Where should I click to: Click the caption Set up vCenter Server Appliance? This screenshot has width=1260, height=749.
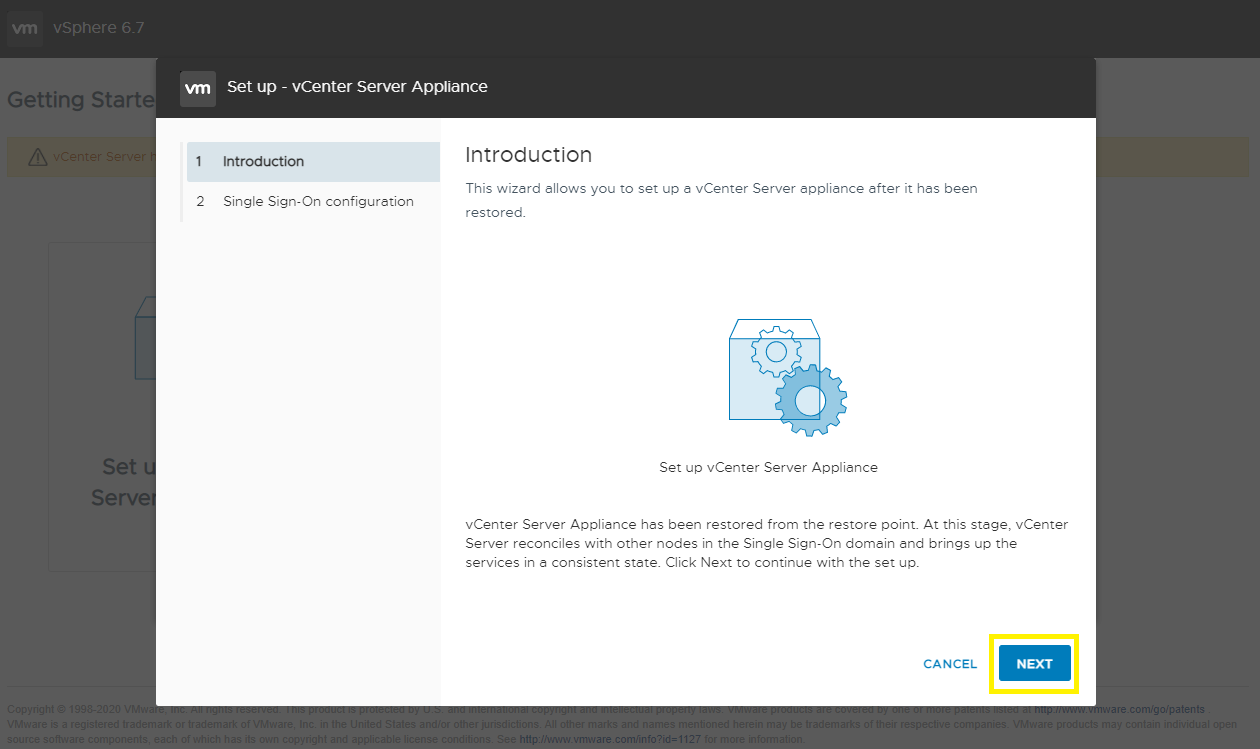pyautogui.click(x=768, y=467)
